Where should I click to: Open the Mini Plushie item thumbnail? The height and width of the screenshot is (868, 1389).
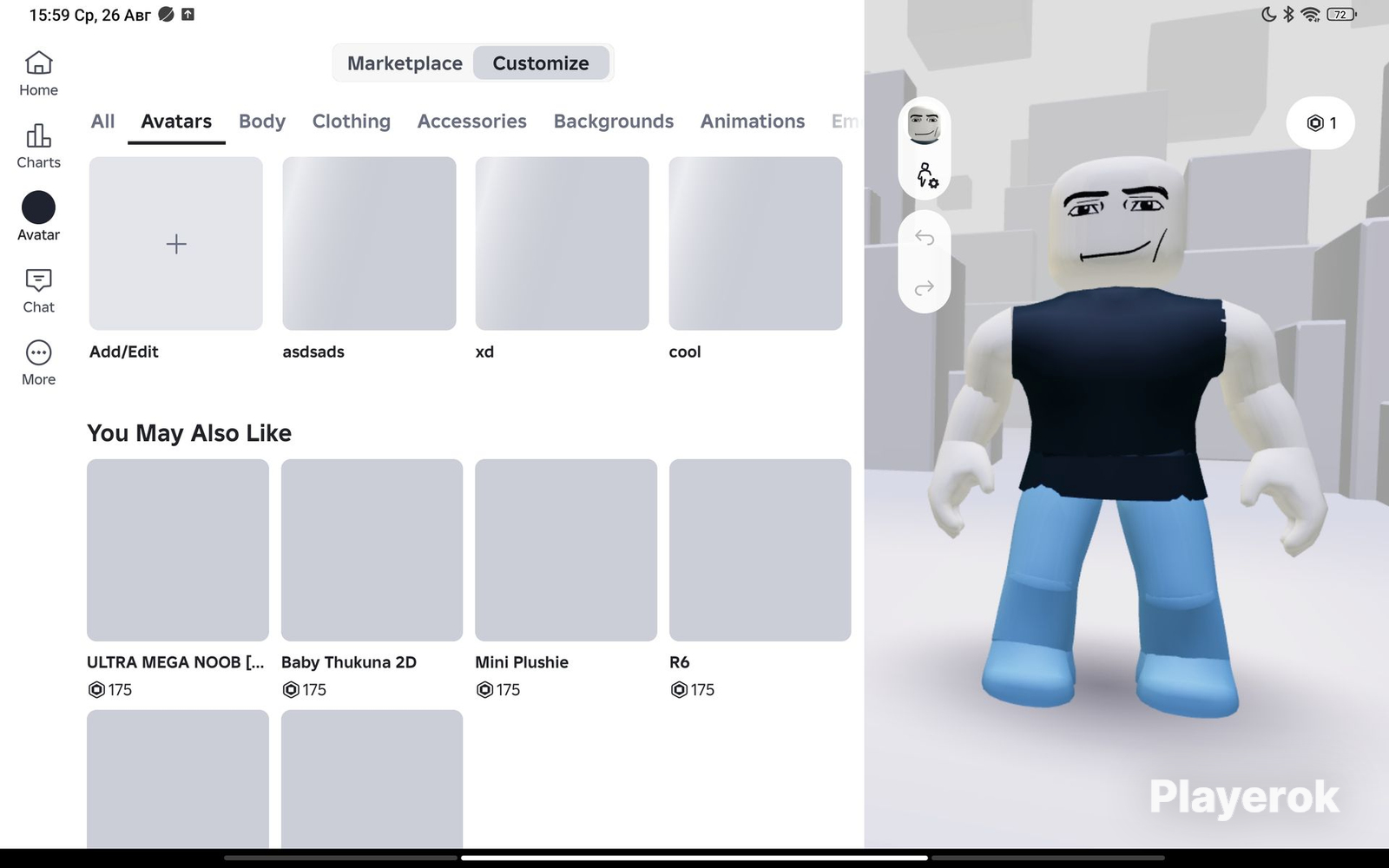[566, 550]
